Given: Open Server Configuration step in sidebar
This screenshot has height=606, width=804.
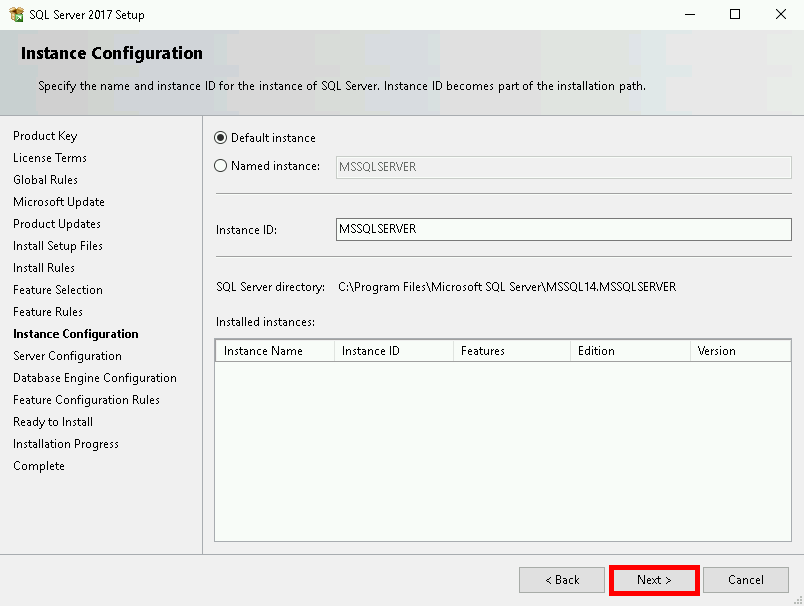Looking at the screenshot, I should click(67, 356).
